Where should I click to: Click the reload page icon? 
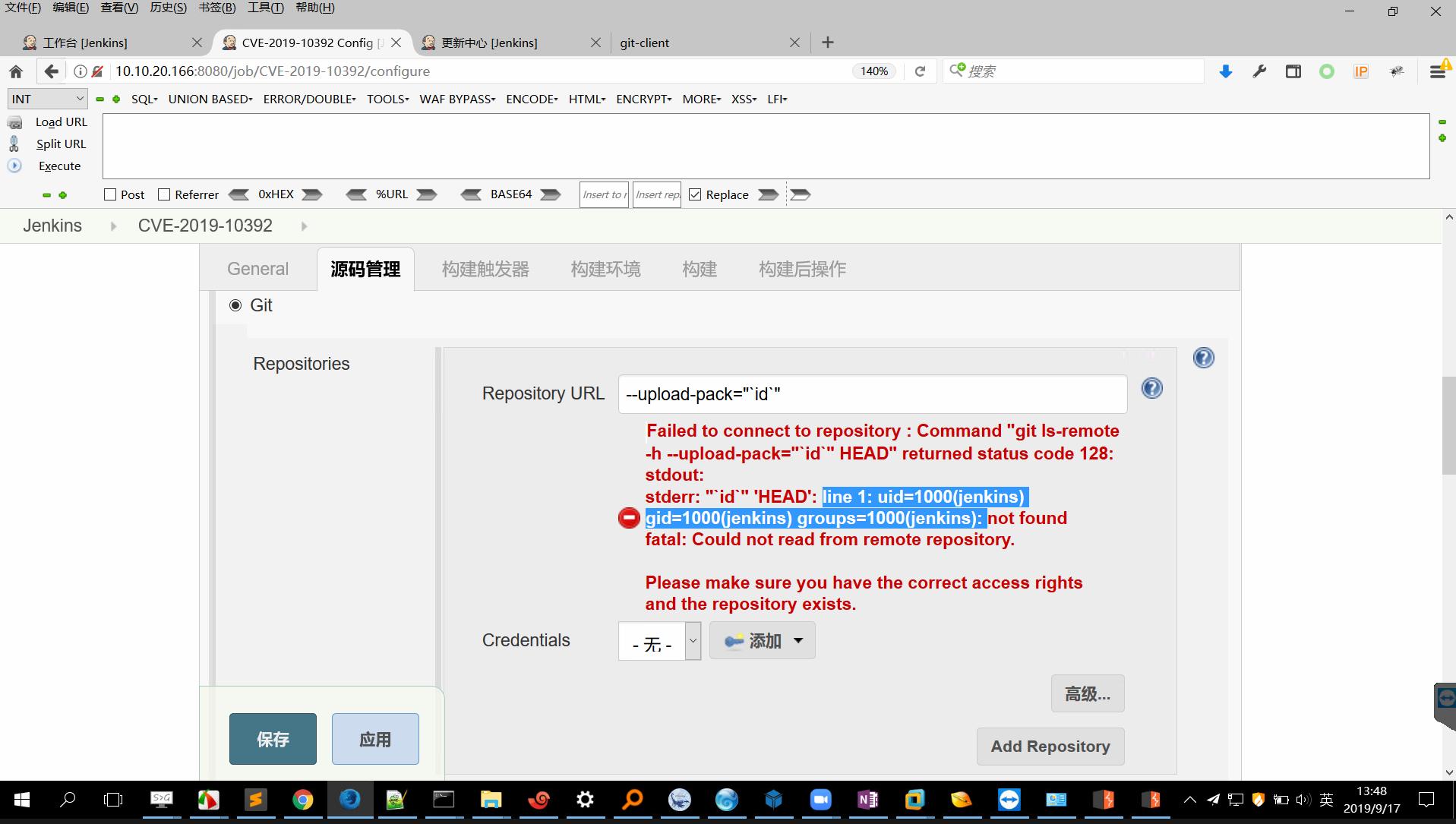pyautogui.click(x=920, y=71)
